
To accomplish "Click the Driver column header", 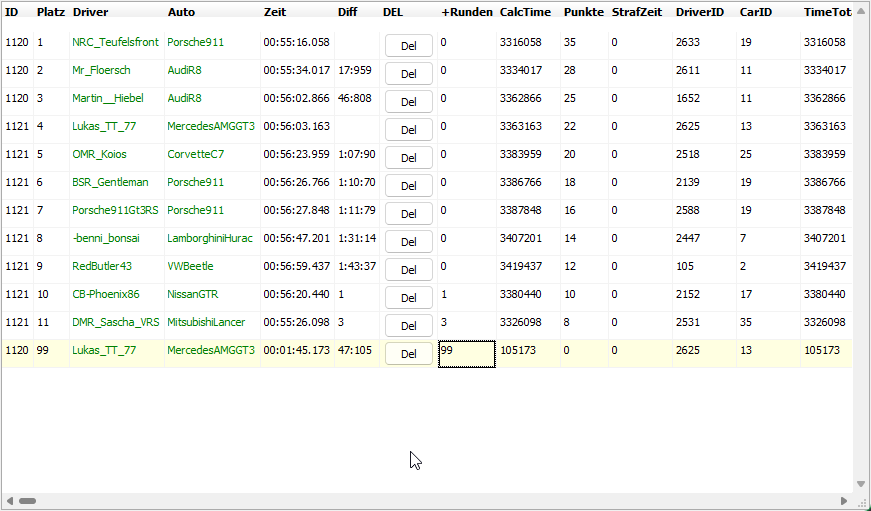I will click(x=90, y=12).
